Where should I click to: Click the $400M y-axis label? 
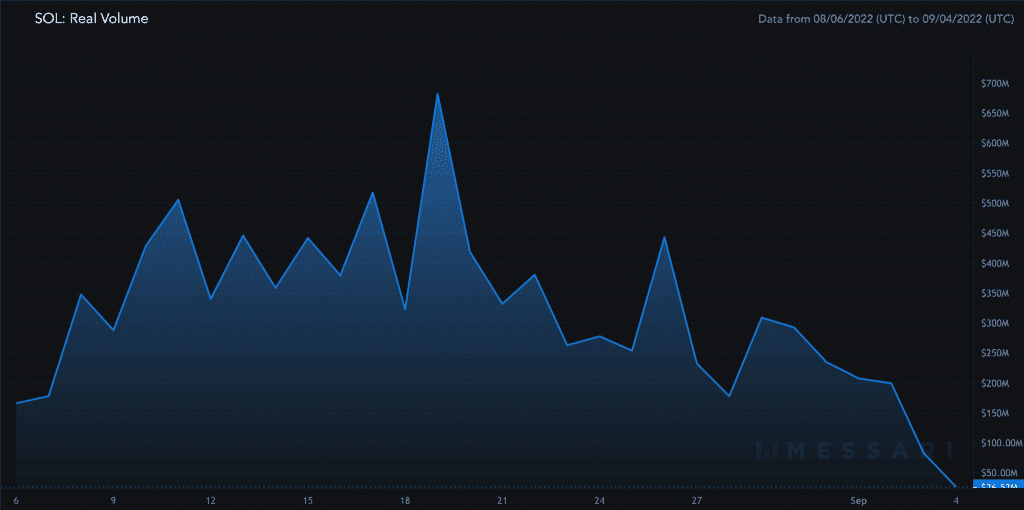996,263
